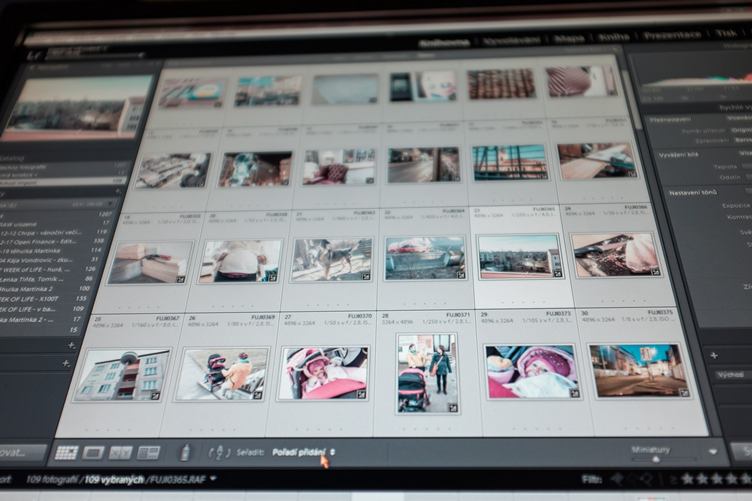This screenshot has height=501, width=752.
Task: Open the Tisk module tab
Action: point(726,34)
